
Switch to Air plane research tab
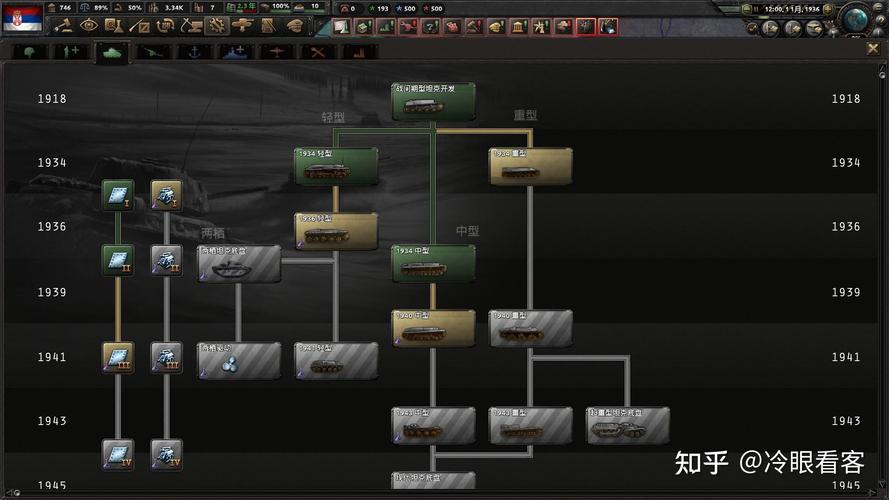tap(277, 52)
